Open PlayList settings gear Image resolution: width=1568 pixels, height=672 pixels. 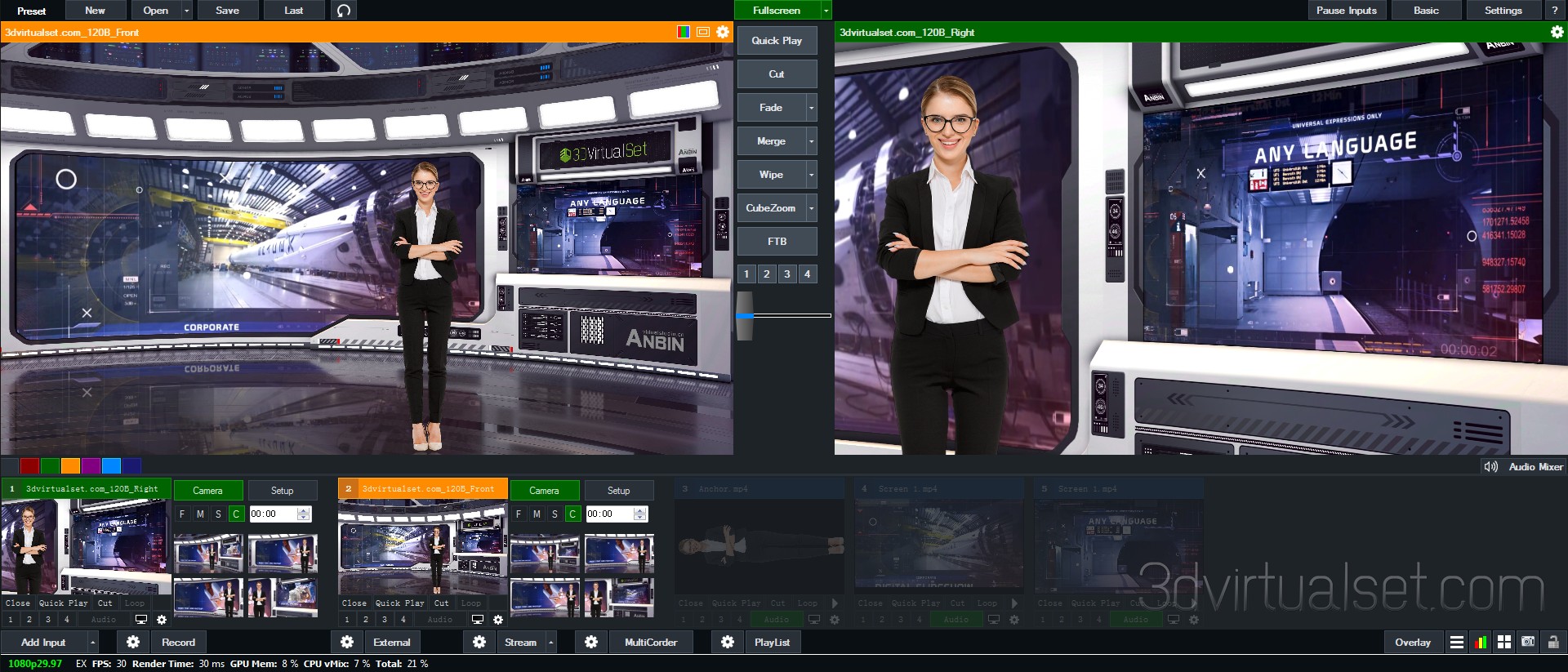click(x=728, y=642)
